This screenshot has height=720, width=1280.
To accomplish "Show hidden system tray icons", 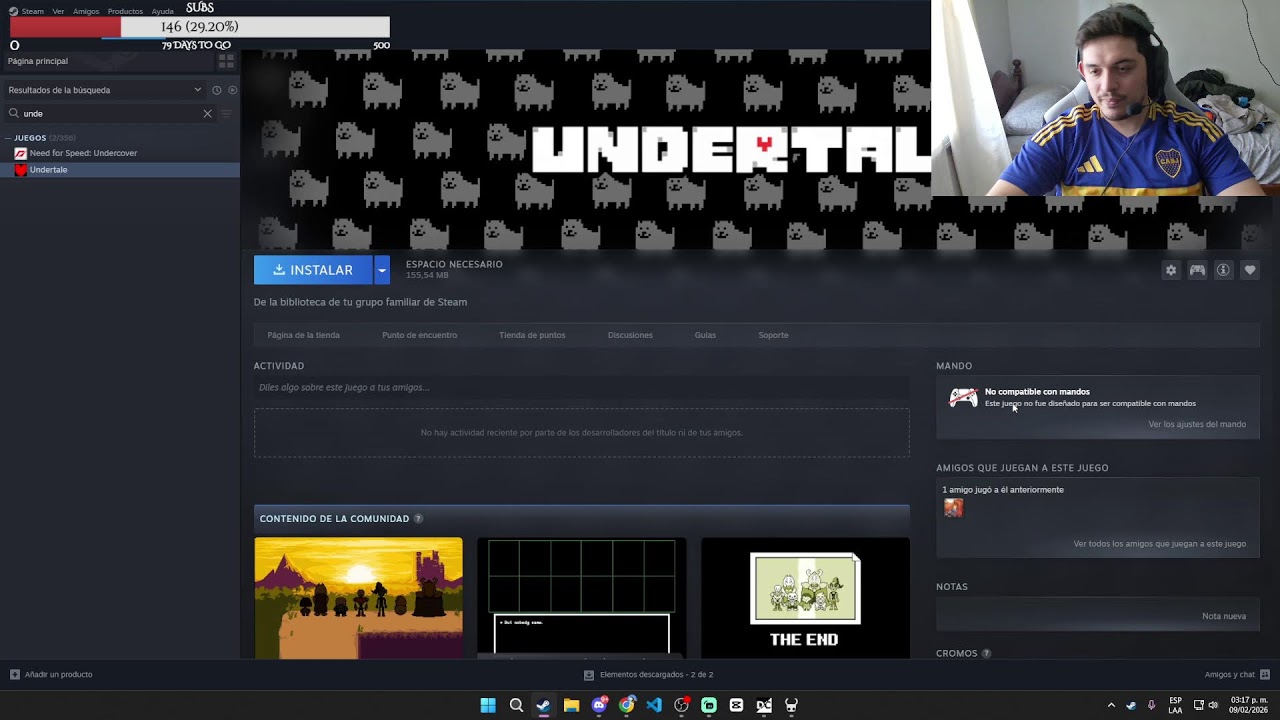I will (x=1111, y=705).
